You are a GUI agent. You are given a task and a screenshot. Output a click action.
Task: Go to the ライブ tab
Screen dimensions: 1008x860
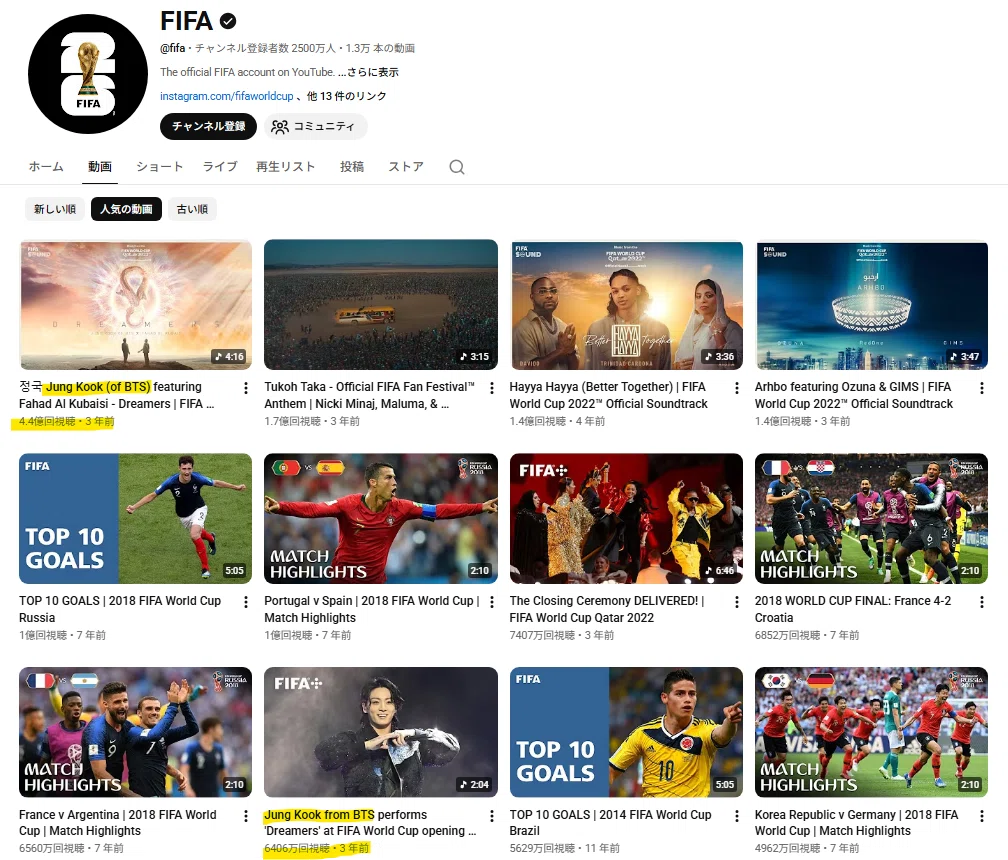tap(220, 167)
